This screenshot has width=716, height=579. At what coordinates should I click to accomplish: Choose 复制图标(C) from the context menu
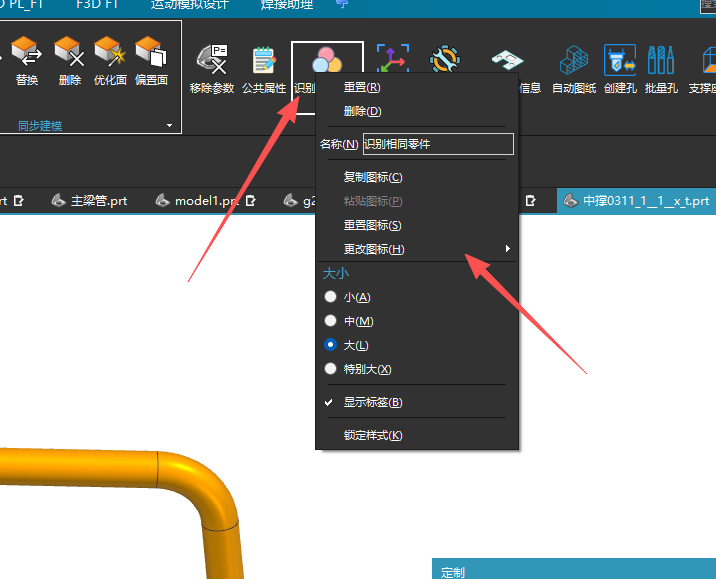(x=373, y=177)
